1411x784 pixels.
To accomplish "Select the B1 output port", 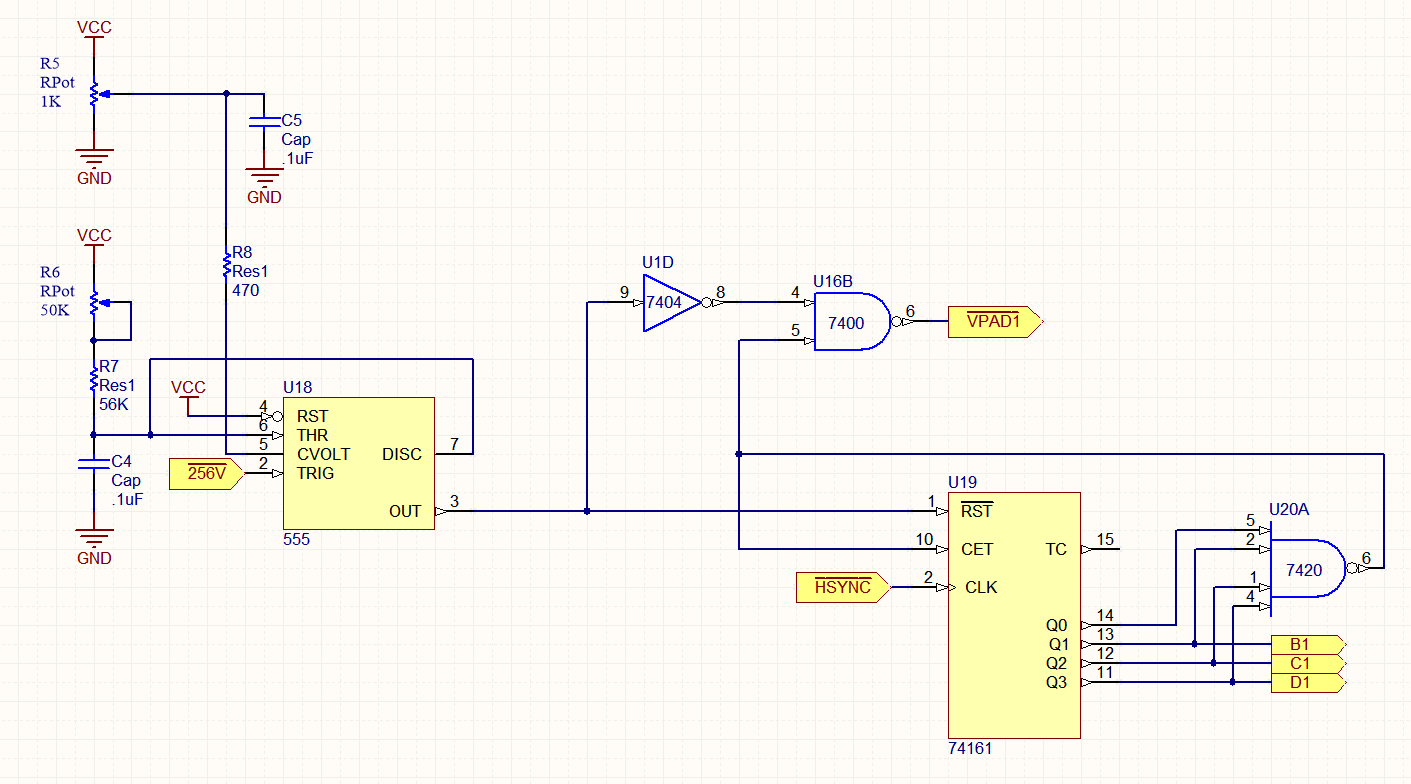I will tap(1308, 644).
